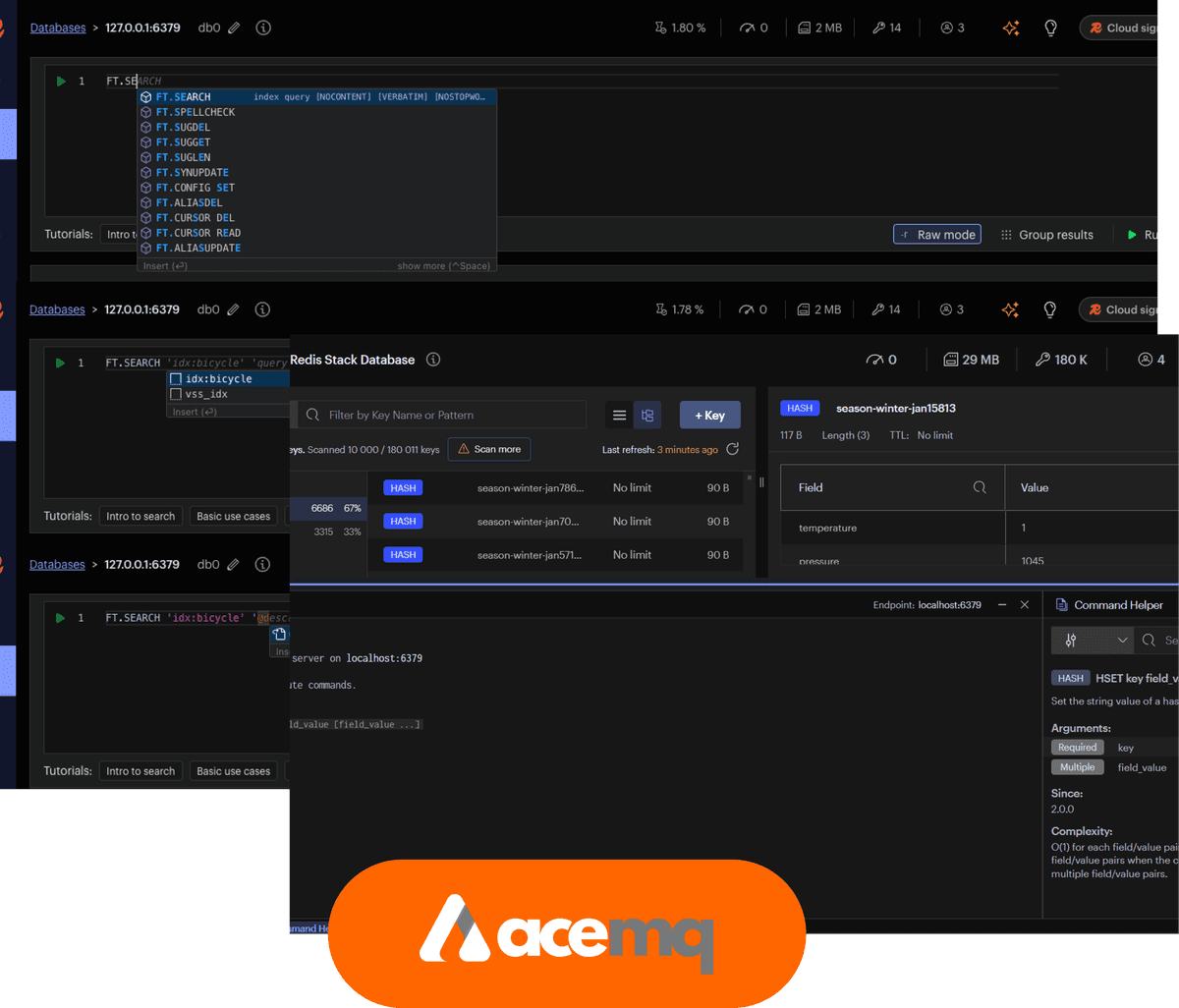Toggle Group results option
Viewport: 1179px width, 1008px height.
coord(1046,235)
